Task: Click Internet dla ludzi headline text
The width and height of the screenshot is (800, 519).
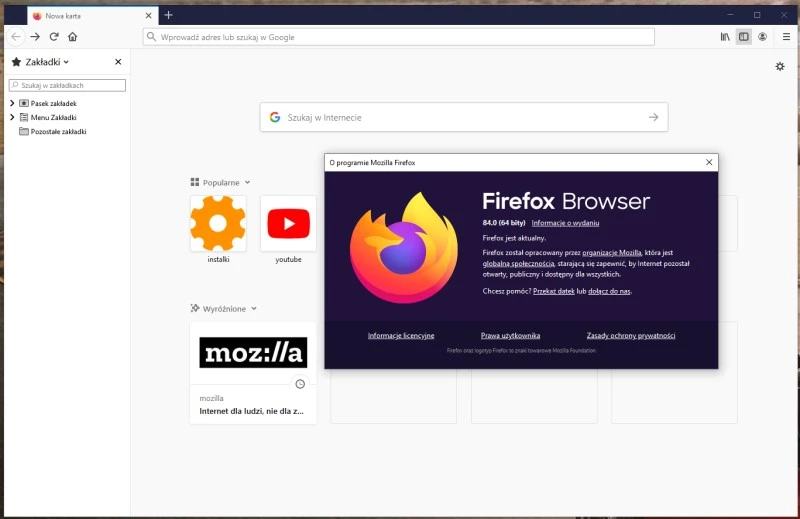Action: (252, 411)
